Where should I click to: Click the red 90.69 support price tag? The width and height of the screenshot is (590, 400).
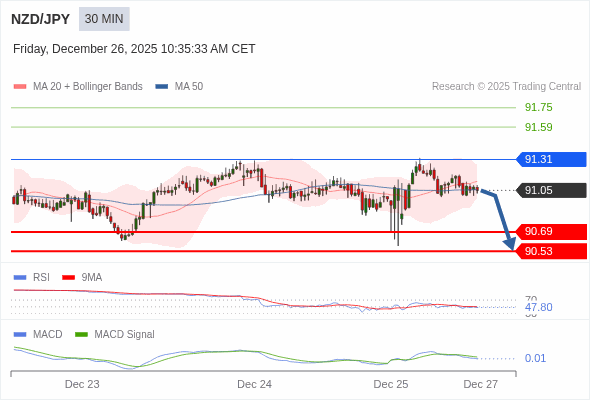point(551,231)
